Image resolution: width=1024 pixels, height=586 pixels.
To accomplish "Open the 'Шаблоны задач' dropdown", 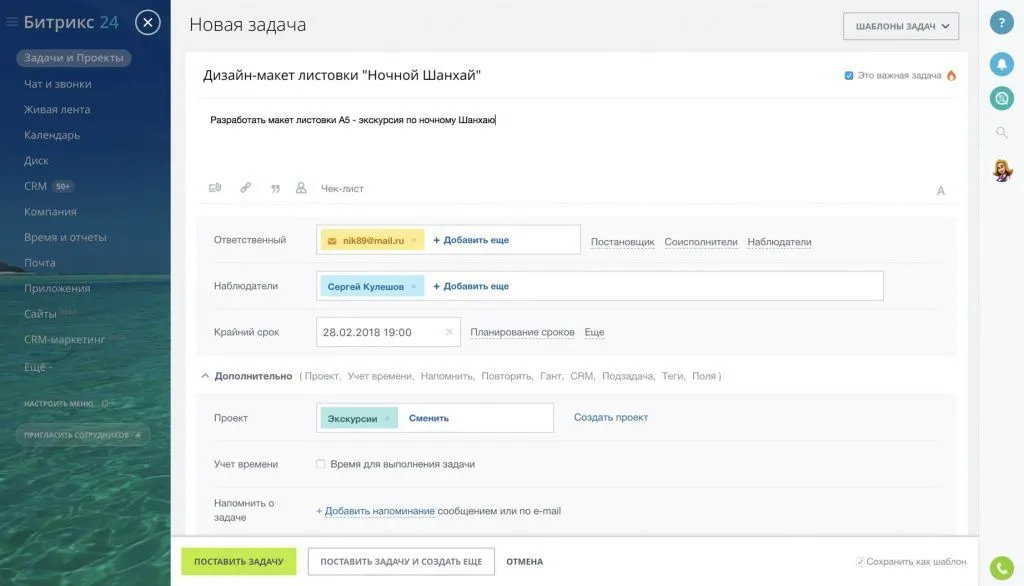I will [898, 25].
